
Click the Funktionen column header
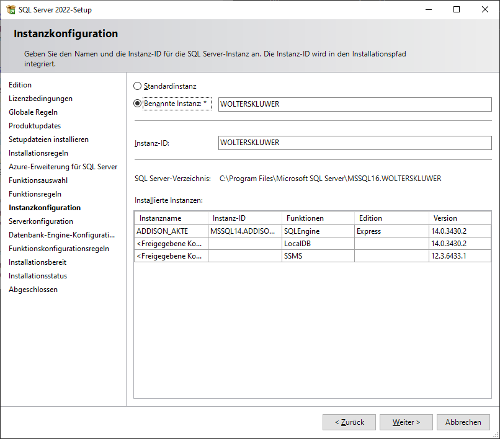coord(318,218)
